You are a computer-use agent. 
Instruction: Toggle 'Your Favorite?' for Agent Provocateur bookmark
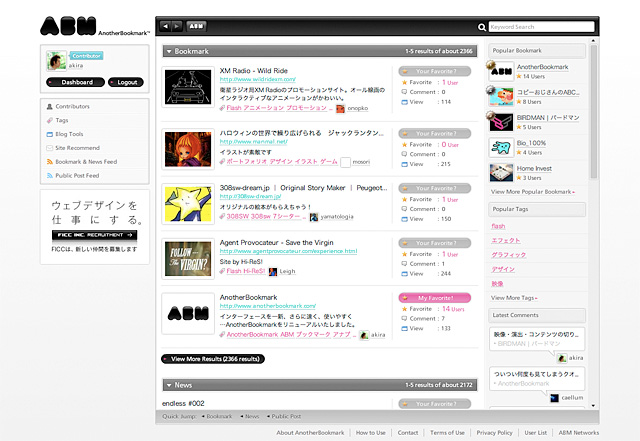(434, 243)
